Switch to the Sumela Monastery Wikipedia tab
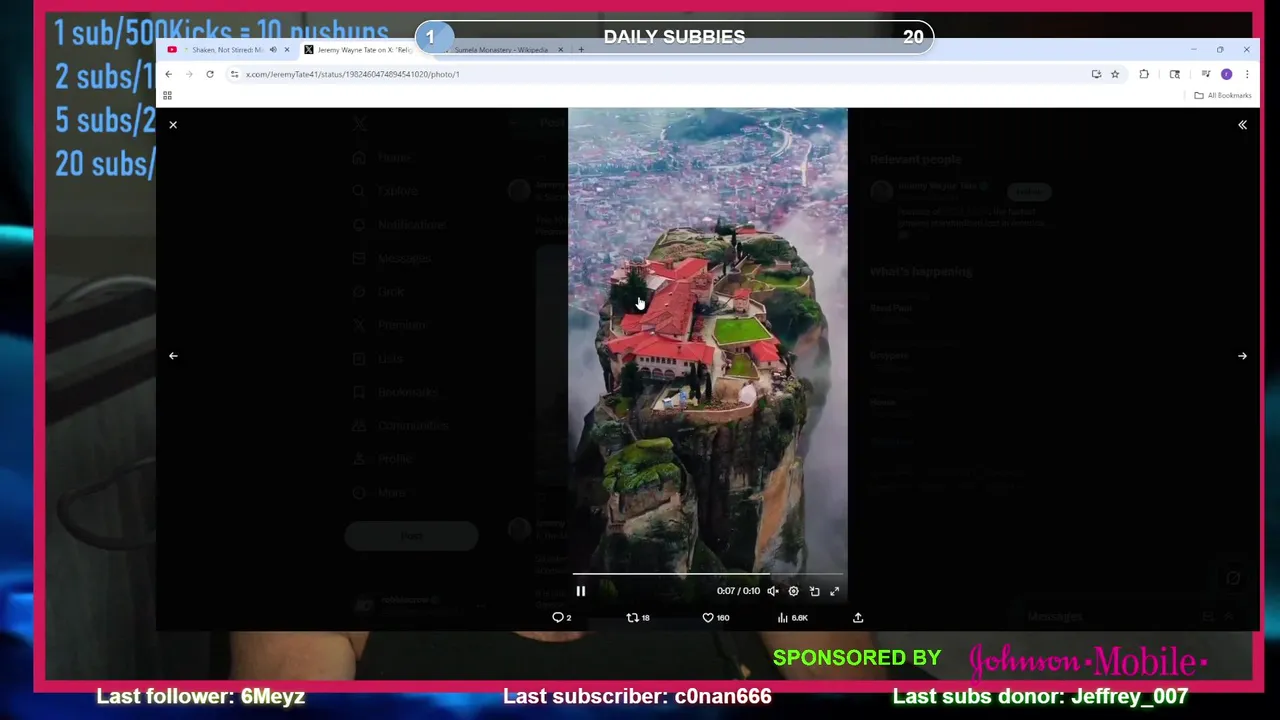 (500, 49)
